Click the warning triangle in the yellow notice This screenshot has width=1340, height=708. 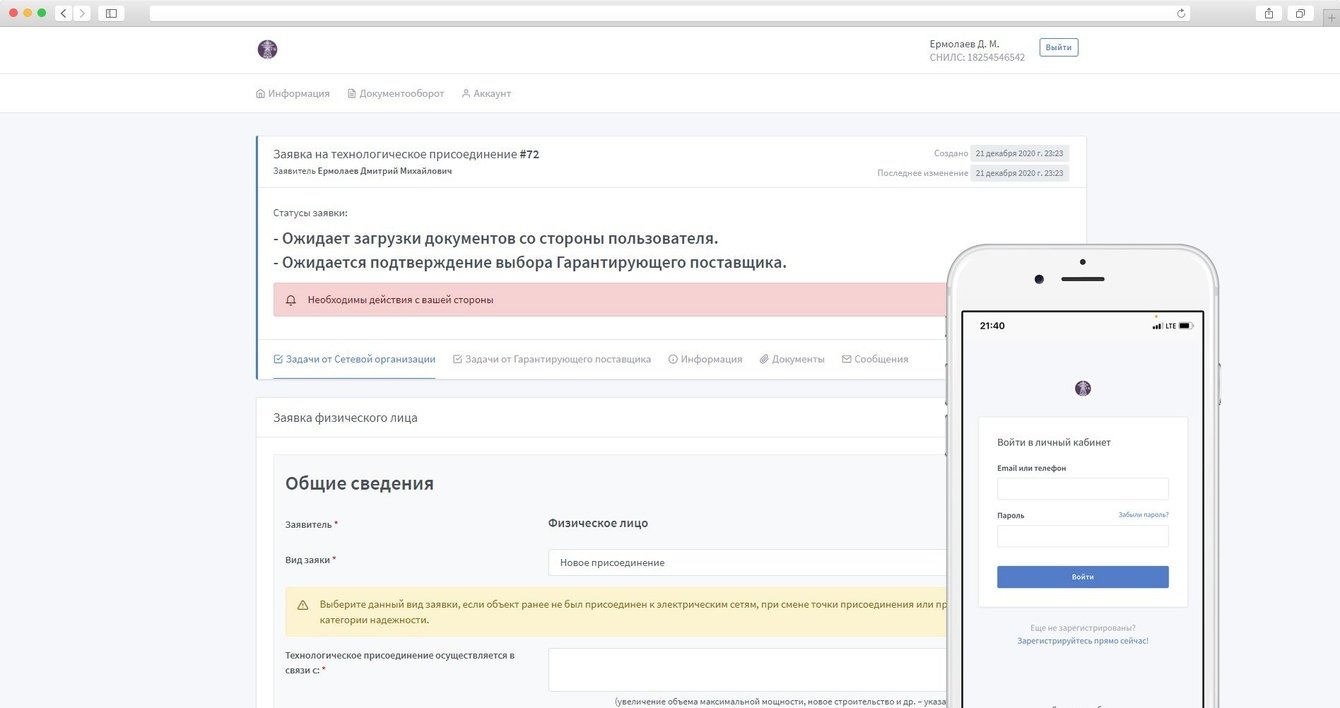pos(300,604)
